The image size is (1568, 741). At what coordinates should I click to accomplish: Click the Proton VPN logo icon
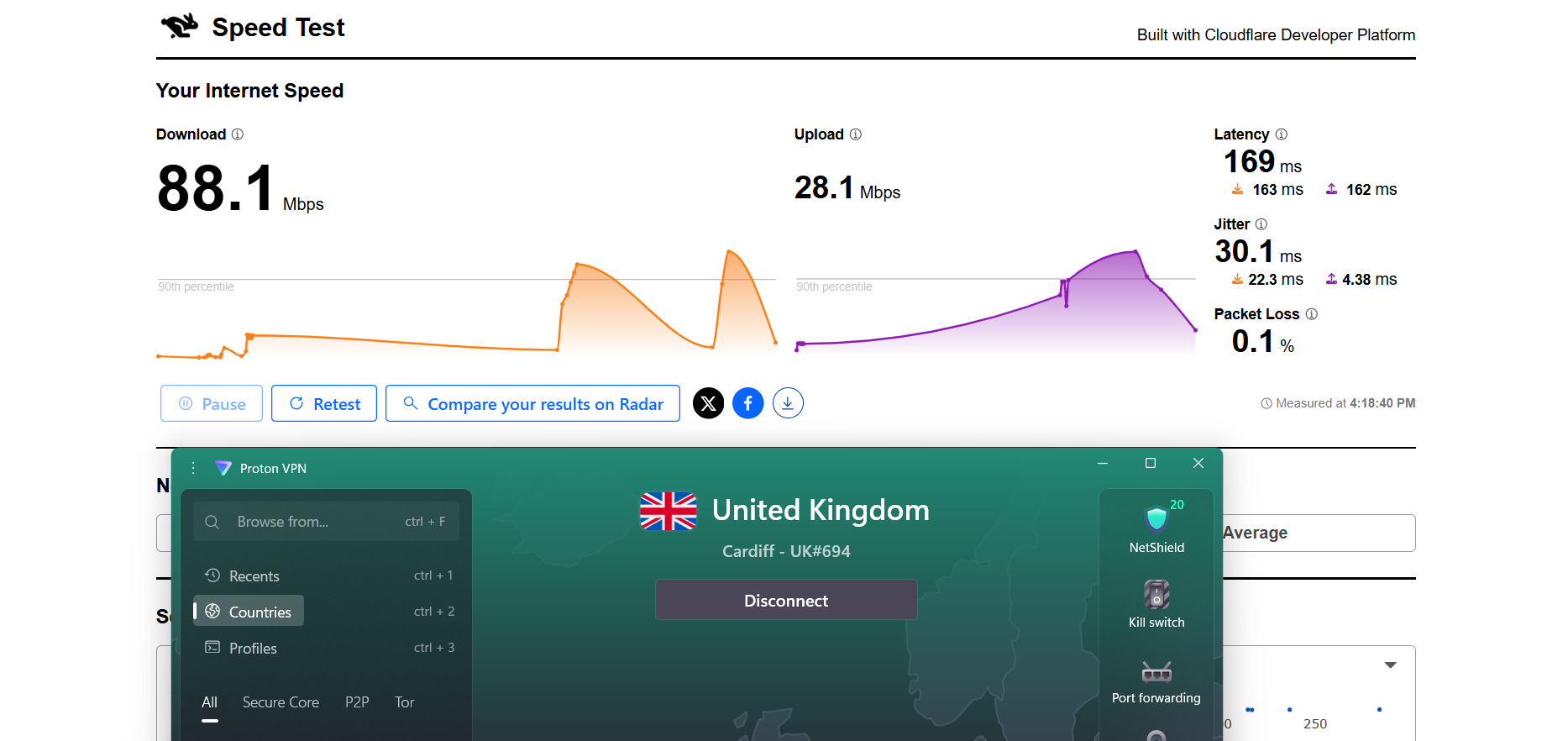pos(223,468)
